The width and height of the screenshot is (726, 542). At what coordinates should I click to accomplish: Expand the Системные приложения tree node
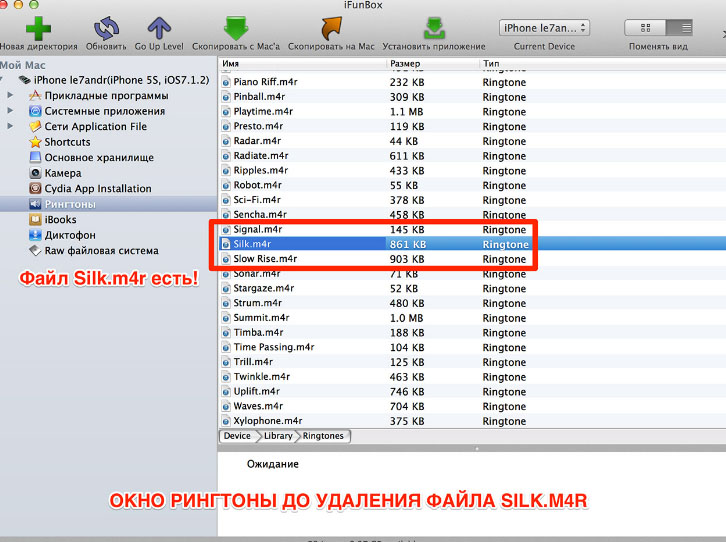pyautogui.click(x=11, y=111)
